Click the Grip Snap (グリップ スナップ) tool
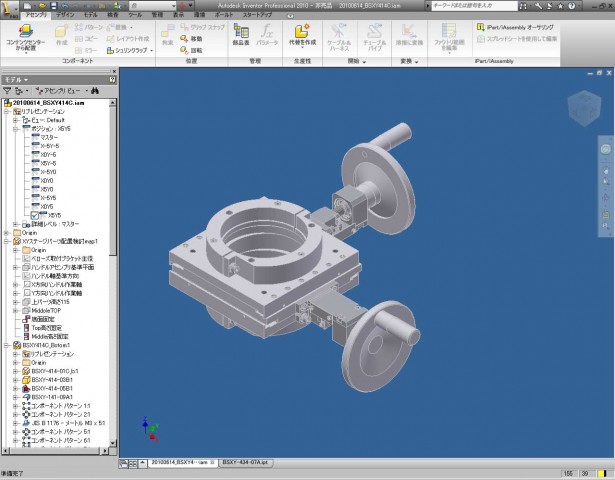 coord(202,27)
